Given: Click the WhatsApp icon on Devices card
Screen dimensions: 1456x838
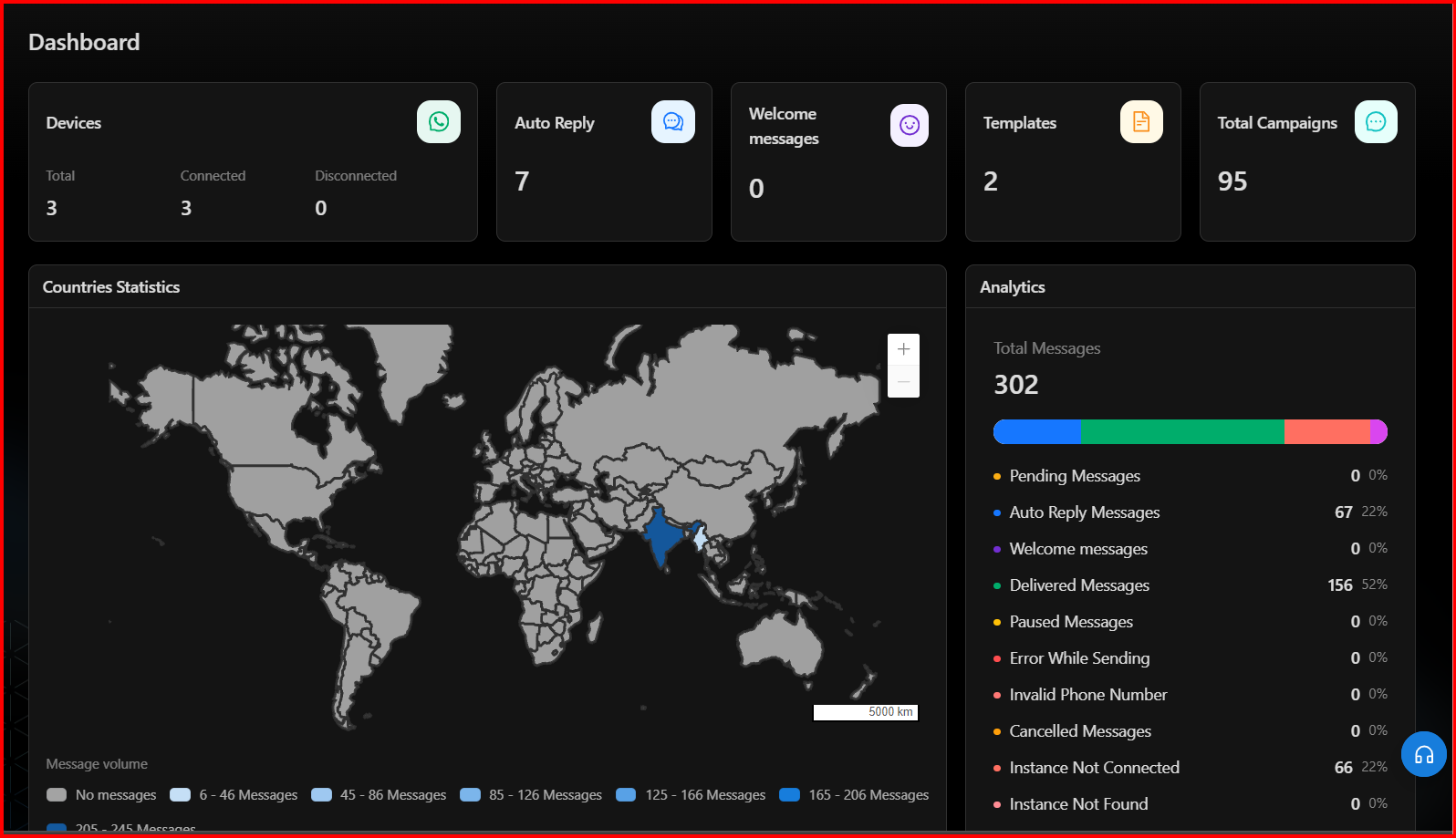Looking at the screenshot, I should (x=438, y=122).
